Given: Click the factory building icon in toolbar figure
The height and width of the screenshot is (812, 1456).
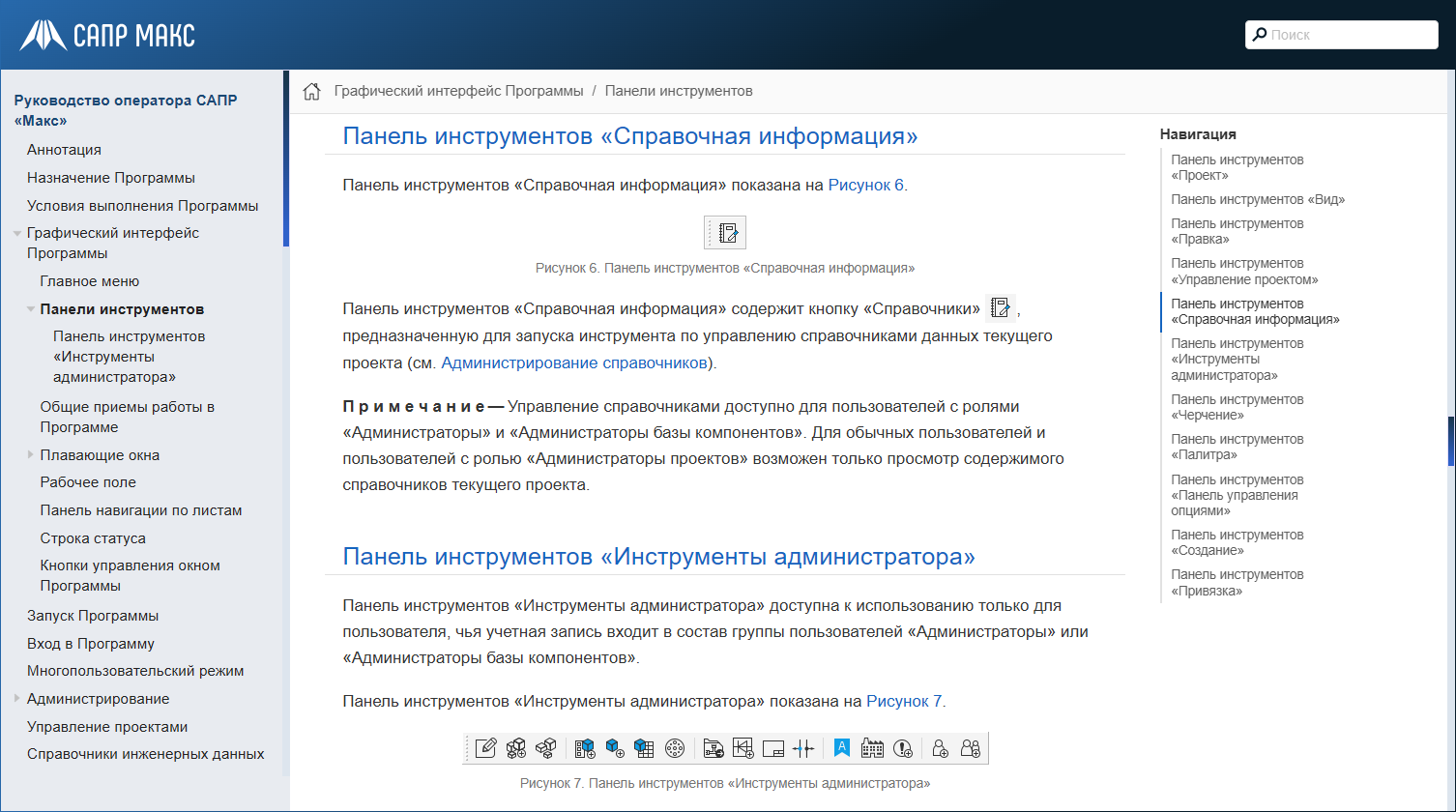Looking at the screenshot, I should 872,747.
